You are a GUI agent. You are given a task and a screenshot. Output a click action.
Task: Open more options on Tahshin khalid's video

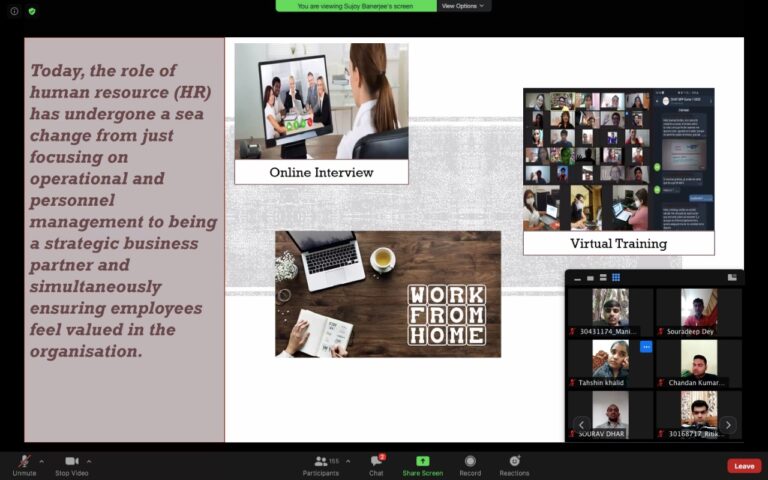tap(646, 347)
